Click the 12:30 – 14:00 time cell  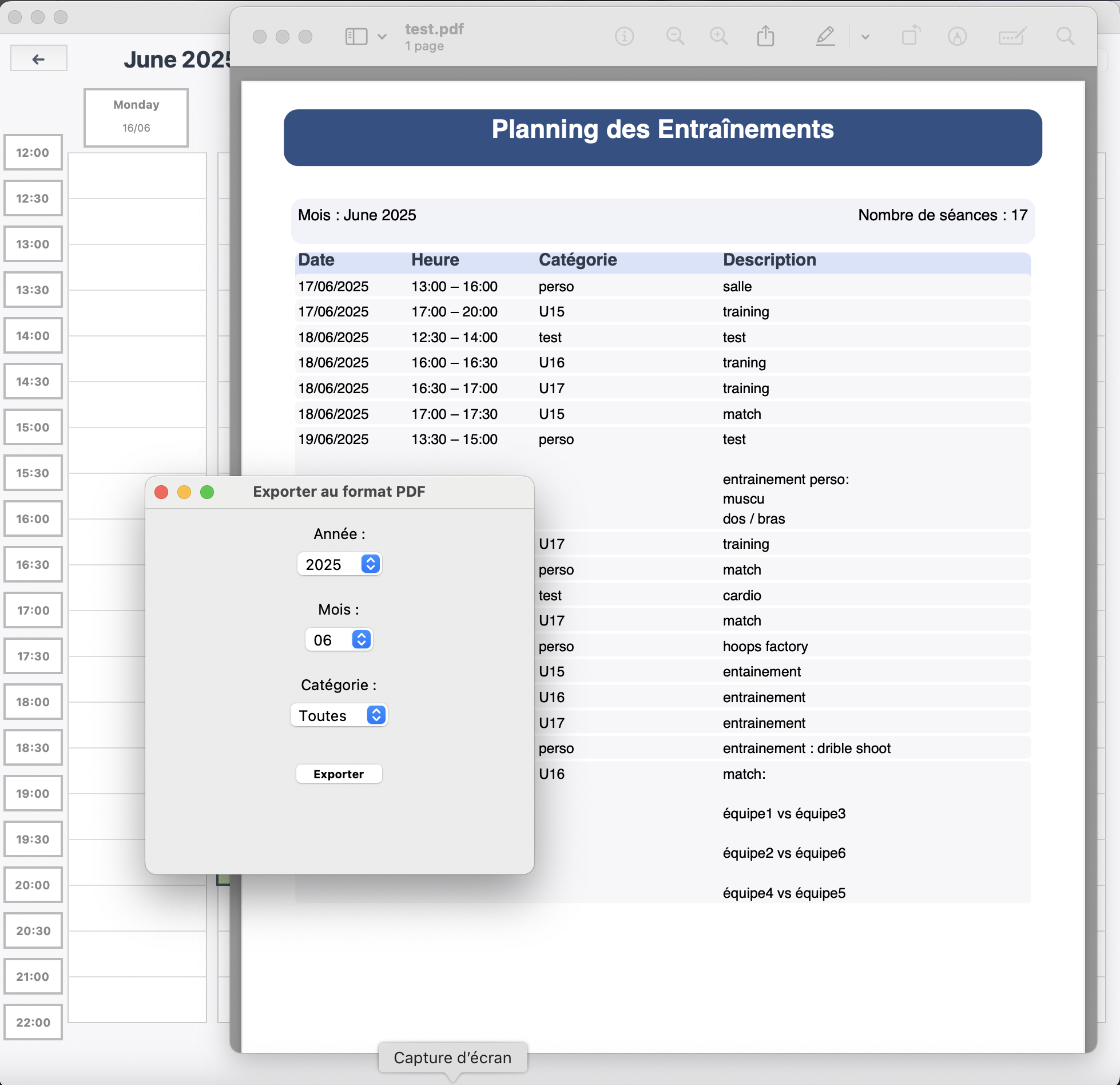454,337
